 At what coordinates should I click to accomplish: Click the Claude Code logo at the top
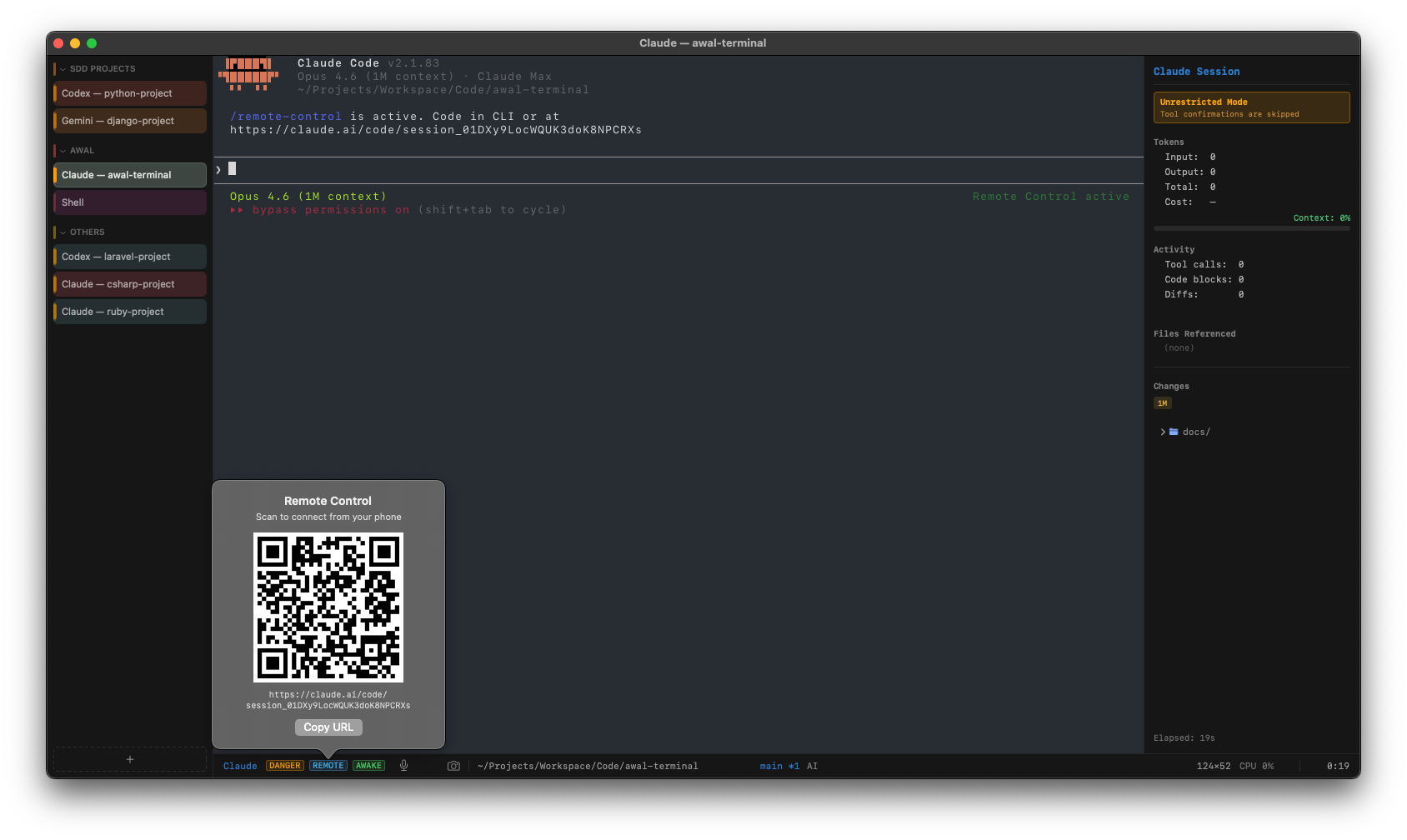(x=248, y=76)
